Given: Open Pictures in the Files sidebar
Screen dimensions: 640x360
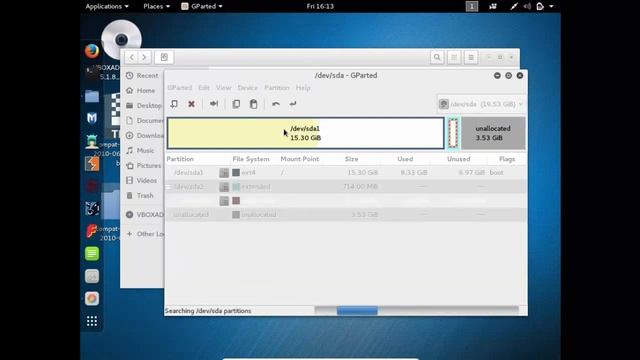Looking at the screenshot, I should [x=142, y=166].
